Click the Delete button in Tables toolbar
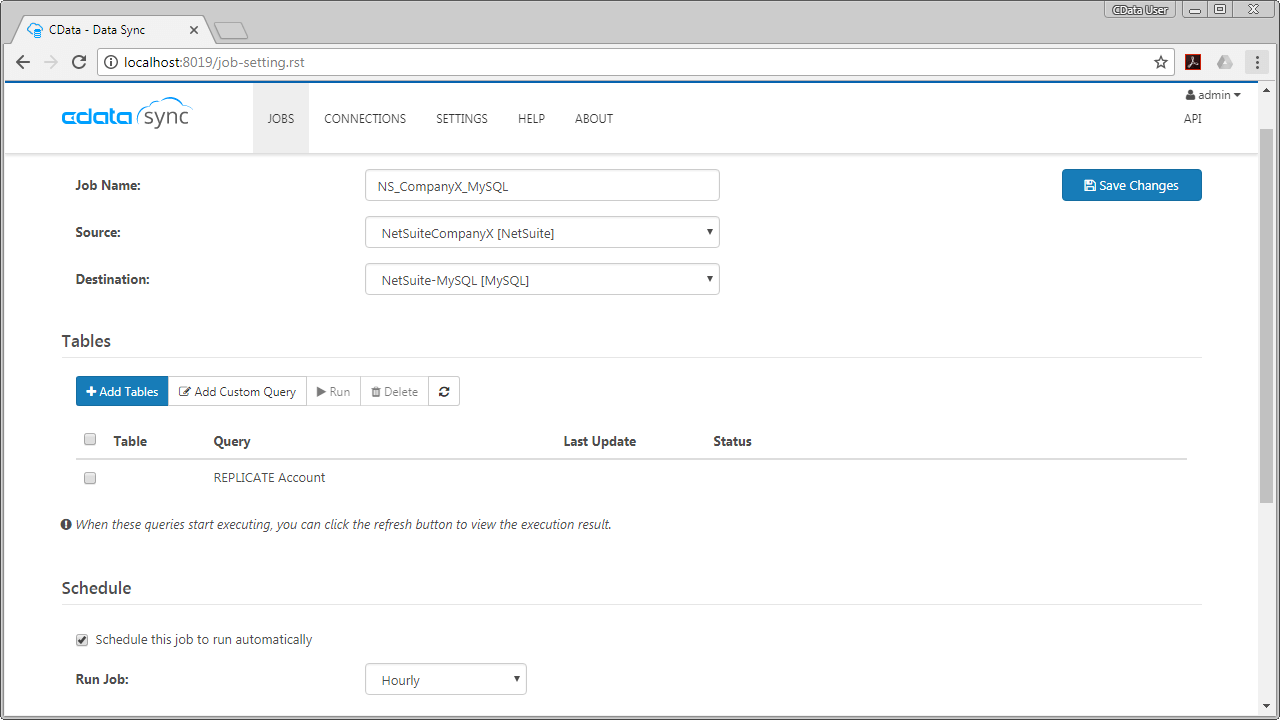 pos(394,392)
